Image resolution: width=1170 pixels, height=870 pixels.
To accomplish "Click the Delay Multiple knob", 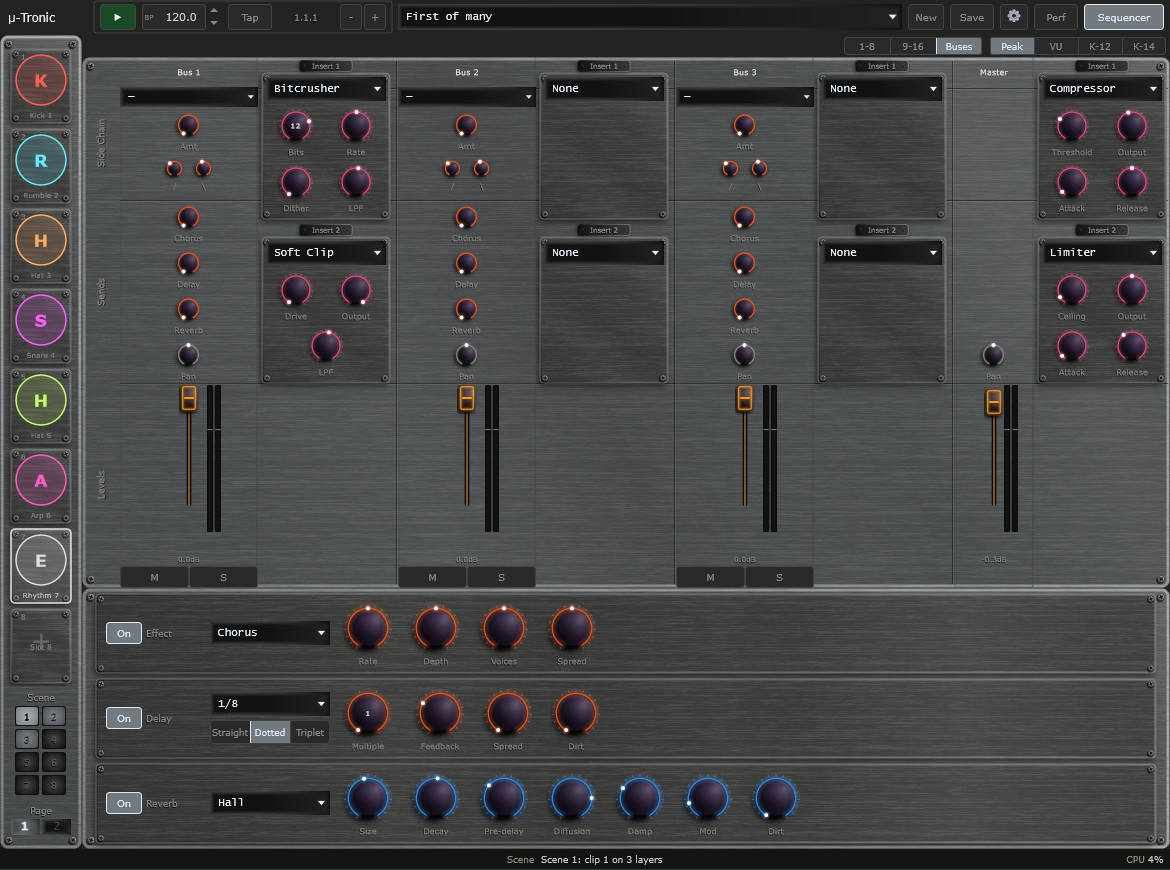I will 368,713.
